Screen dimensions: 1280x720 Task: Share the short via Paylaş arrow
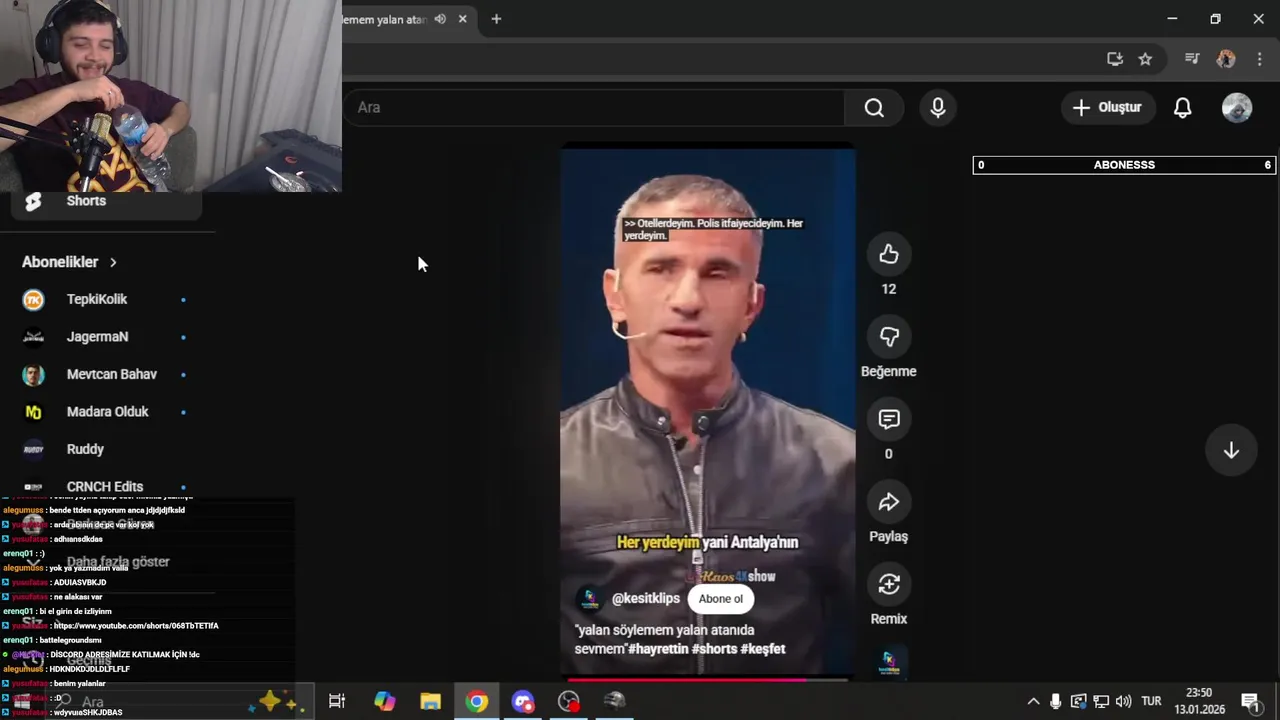(x=888, y=503)
